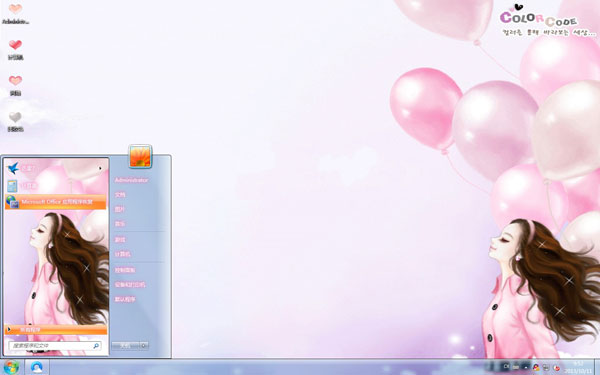The width and height of the screenshot is (600, 375).
Task: Expand the blue bird program's jump list arrow
Action: pos(100,168)
